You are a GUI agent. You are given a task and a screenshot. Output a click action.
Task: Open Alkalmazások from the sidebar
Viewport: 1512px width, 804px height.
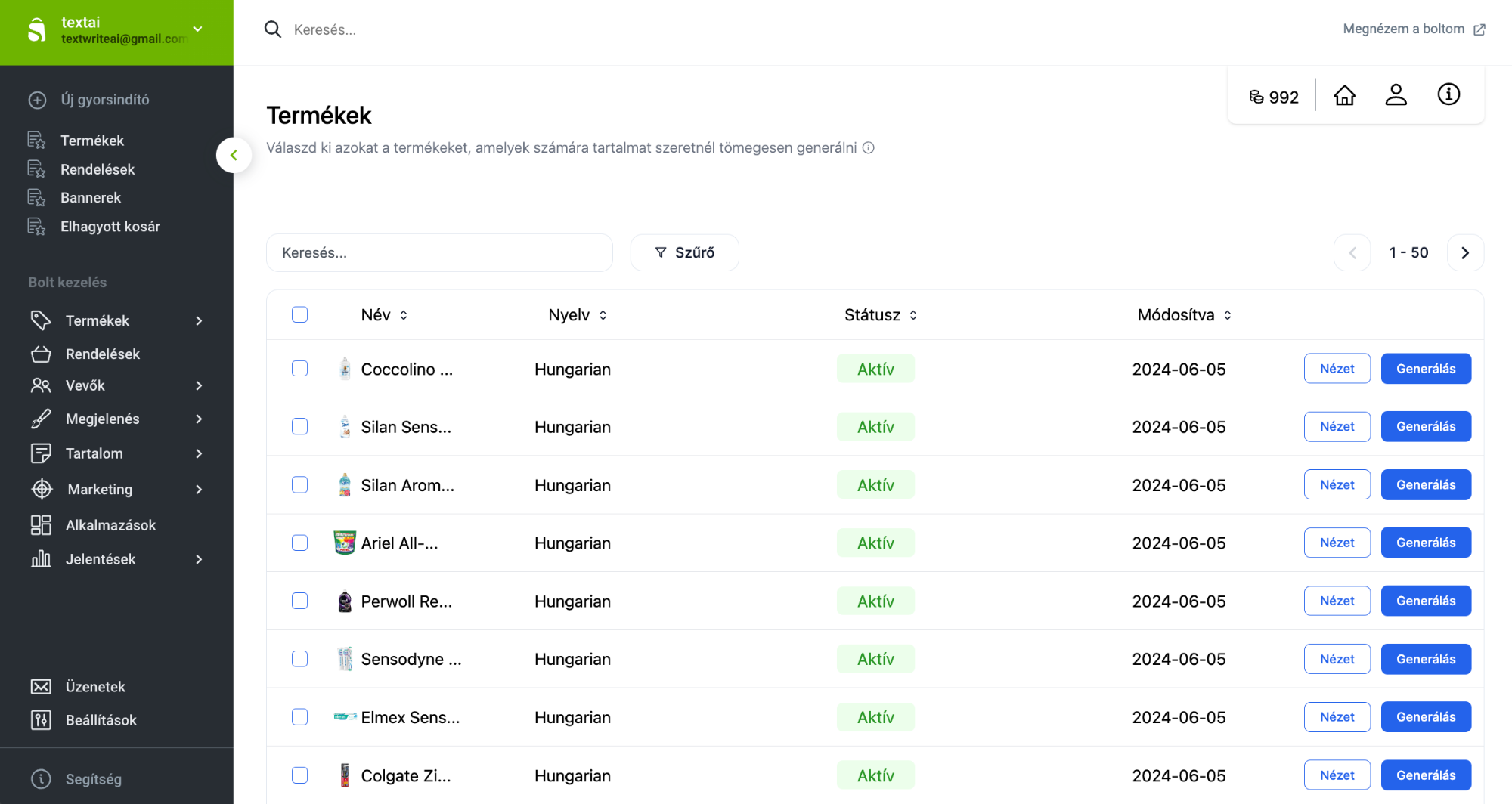(110, 525)
